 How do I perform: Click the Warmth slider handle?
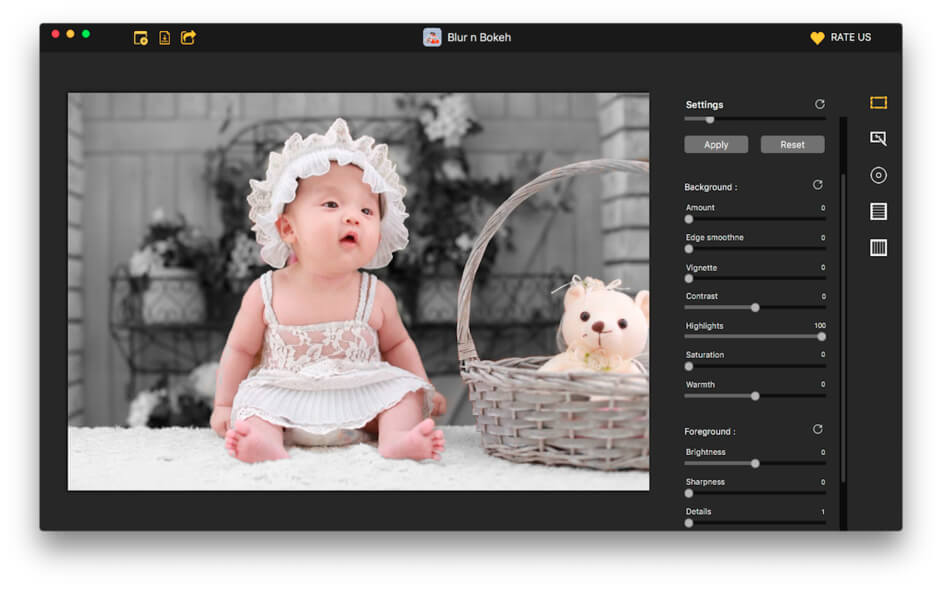755,395
